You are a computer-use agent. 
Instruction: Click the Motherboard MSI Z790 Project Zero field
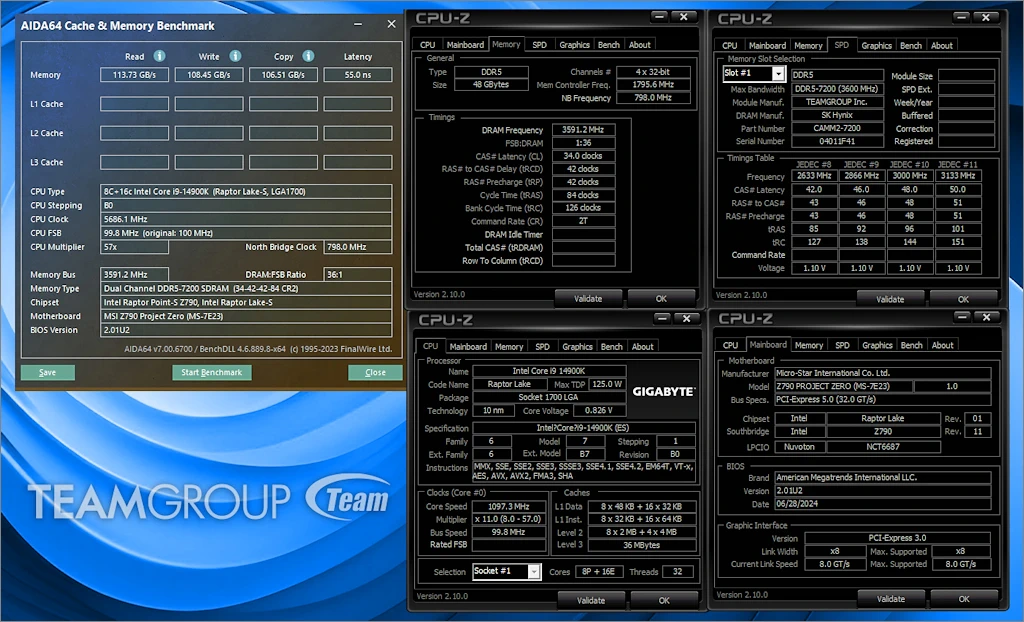[246, 316]
